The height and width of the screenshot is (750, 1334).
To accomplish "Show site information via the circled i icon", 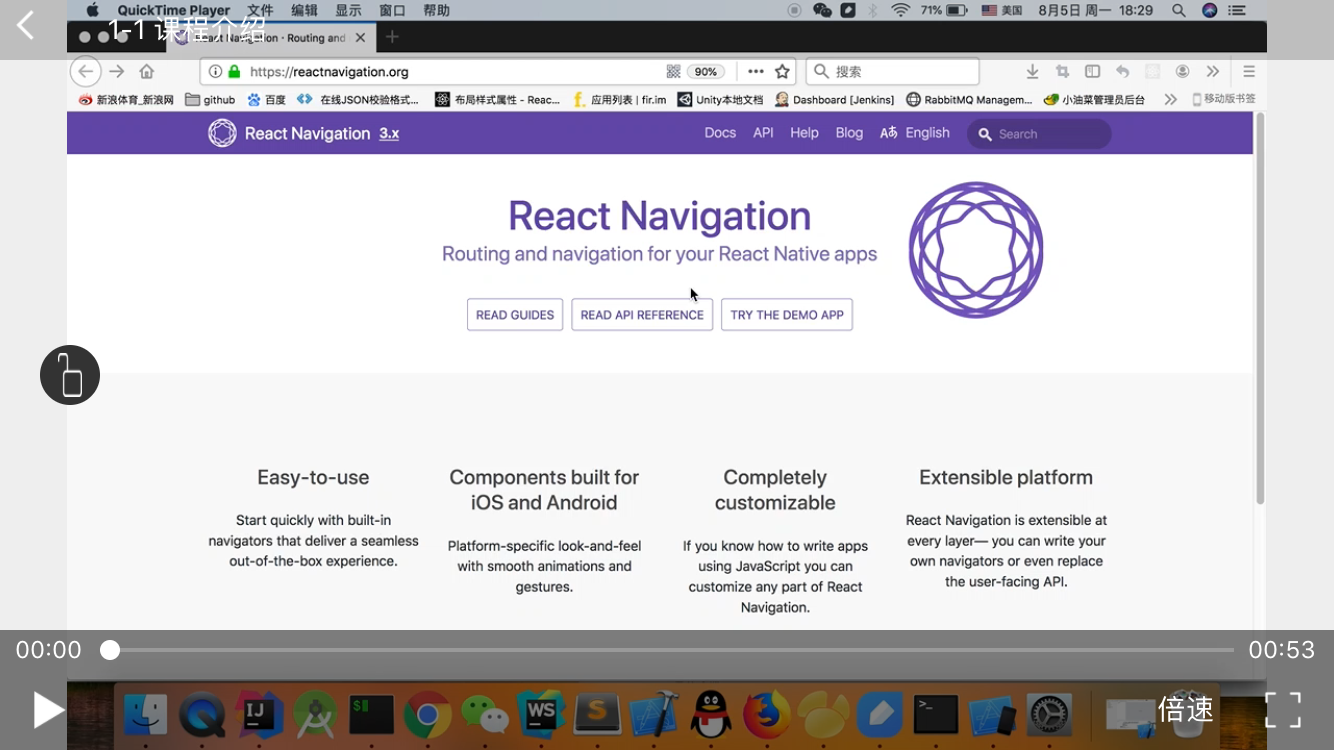I will click(x=215, y=72).
